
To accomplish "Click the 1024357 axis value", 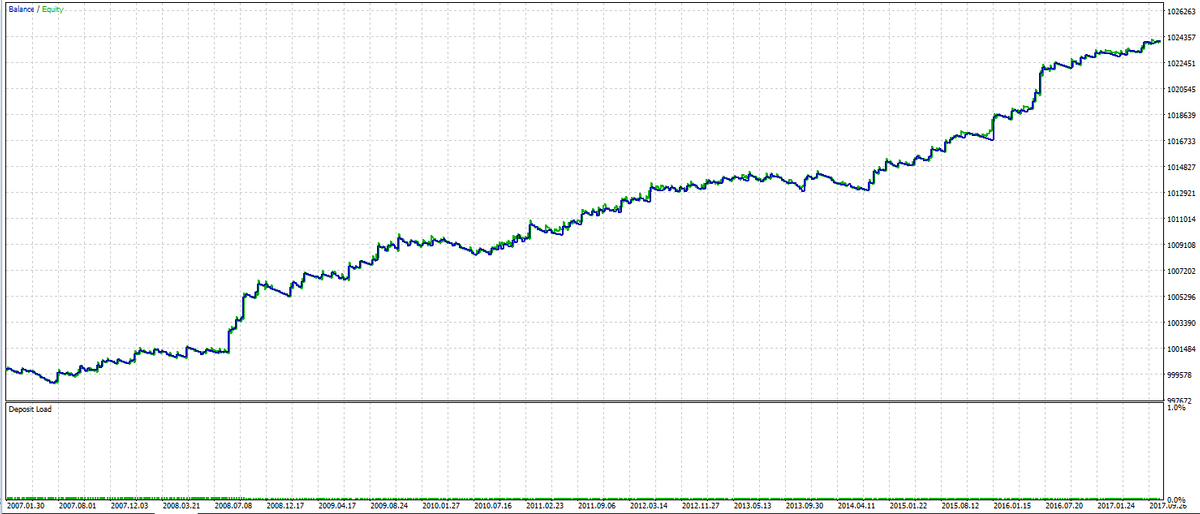I will pyautogui.click(x=1182, y=38).
